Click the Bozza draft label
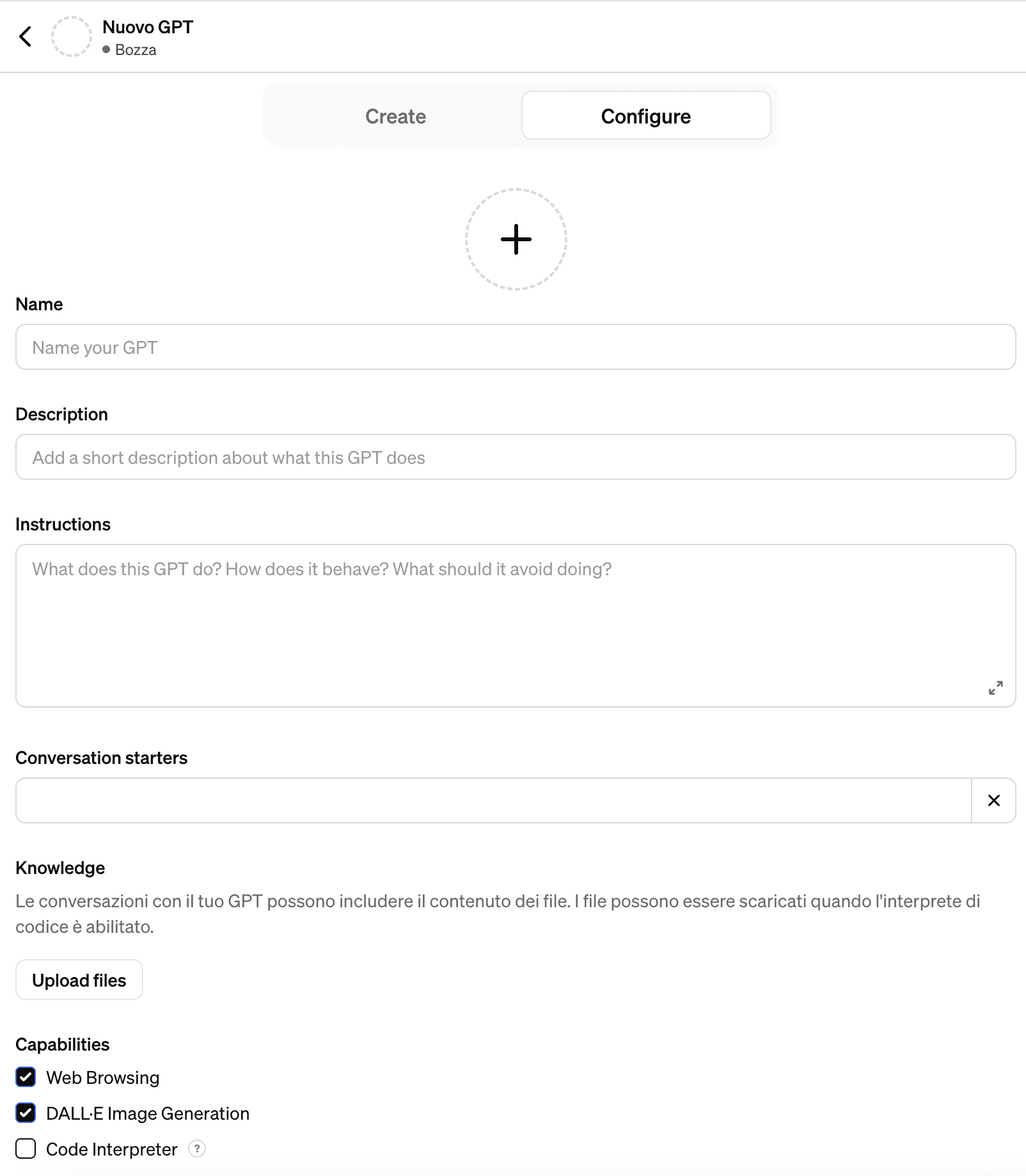Screen dimensions: 1026x1176 coord(135,49)
